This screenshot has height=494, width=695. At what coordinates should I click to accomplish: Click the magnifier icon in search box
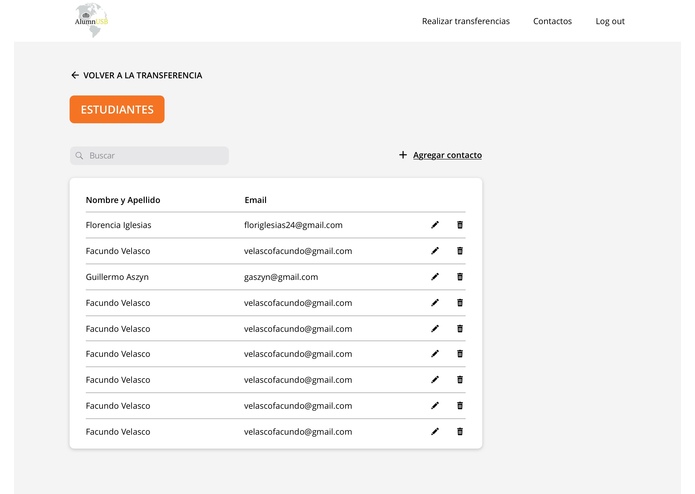tap(79, 156)
